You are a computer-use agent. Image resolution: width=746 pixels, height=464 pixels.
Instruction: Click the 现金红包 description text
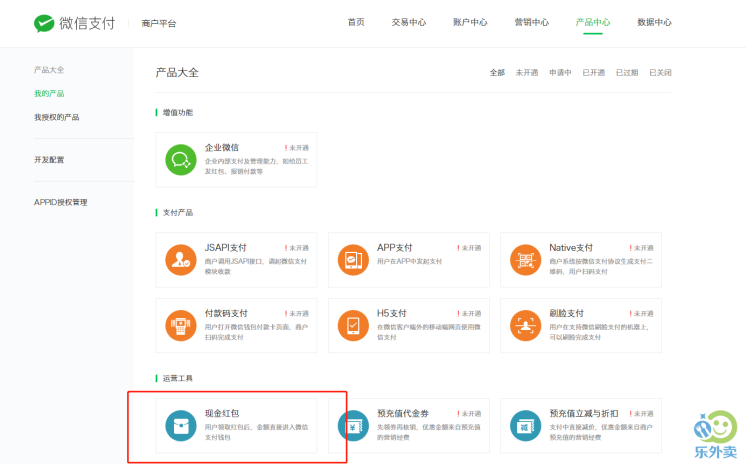256,432
